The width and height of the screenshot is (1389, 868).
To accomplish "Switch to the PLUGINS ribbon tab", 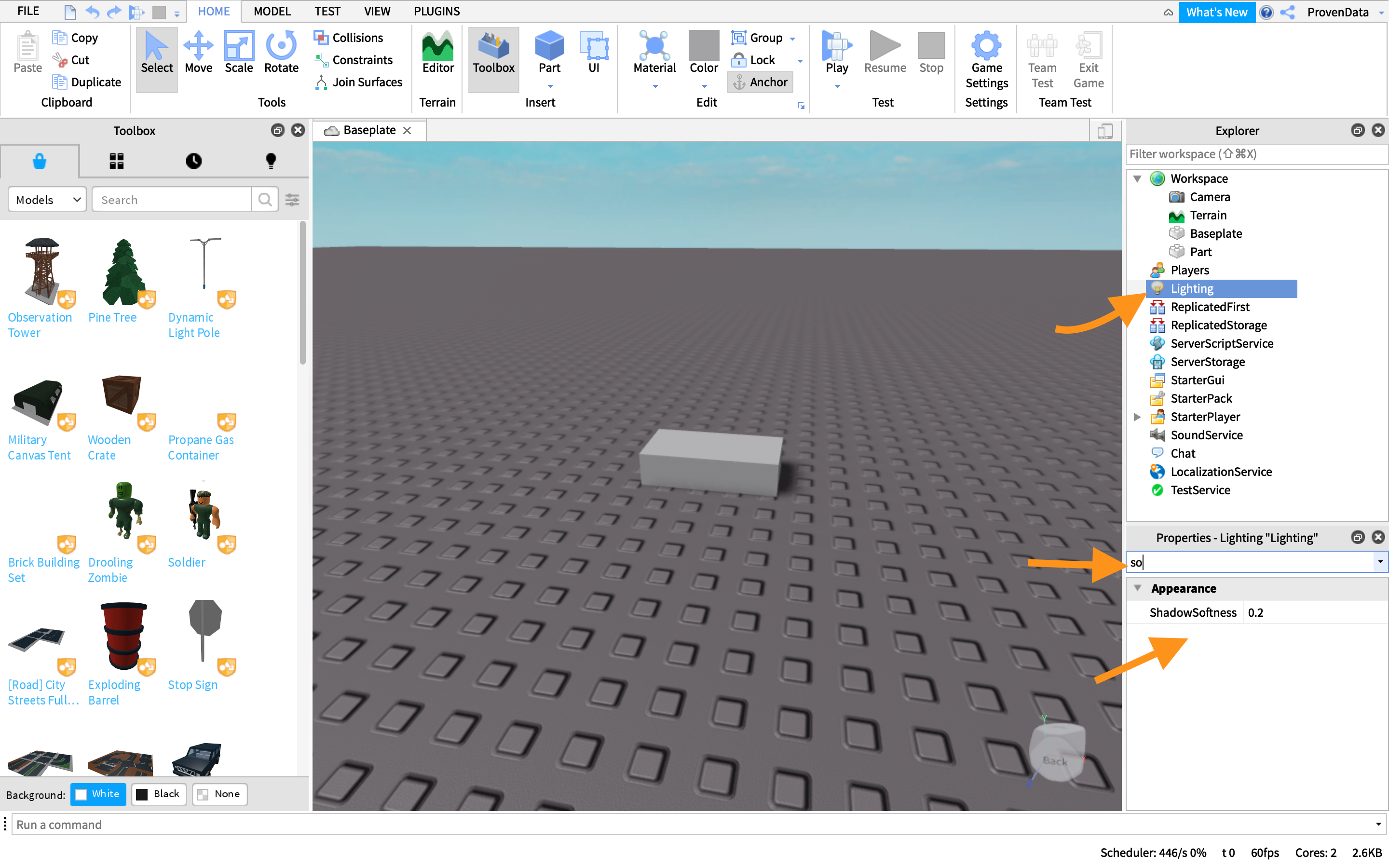I will click(437, 12).
